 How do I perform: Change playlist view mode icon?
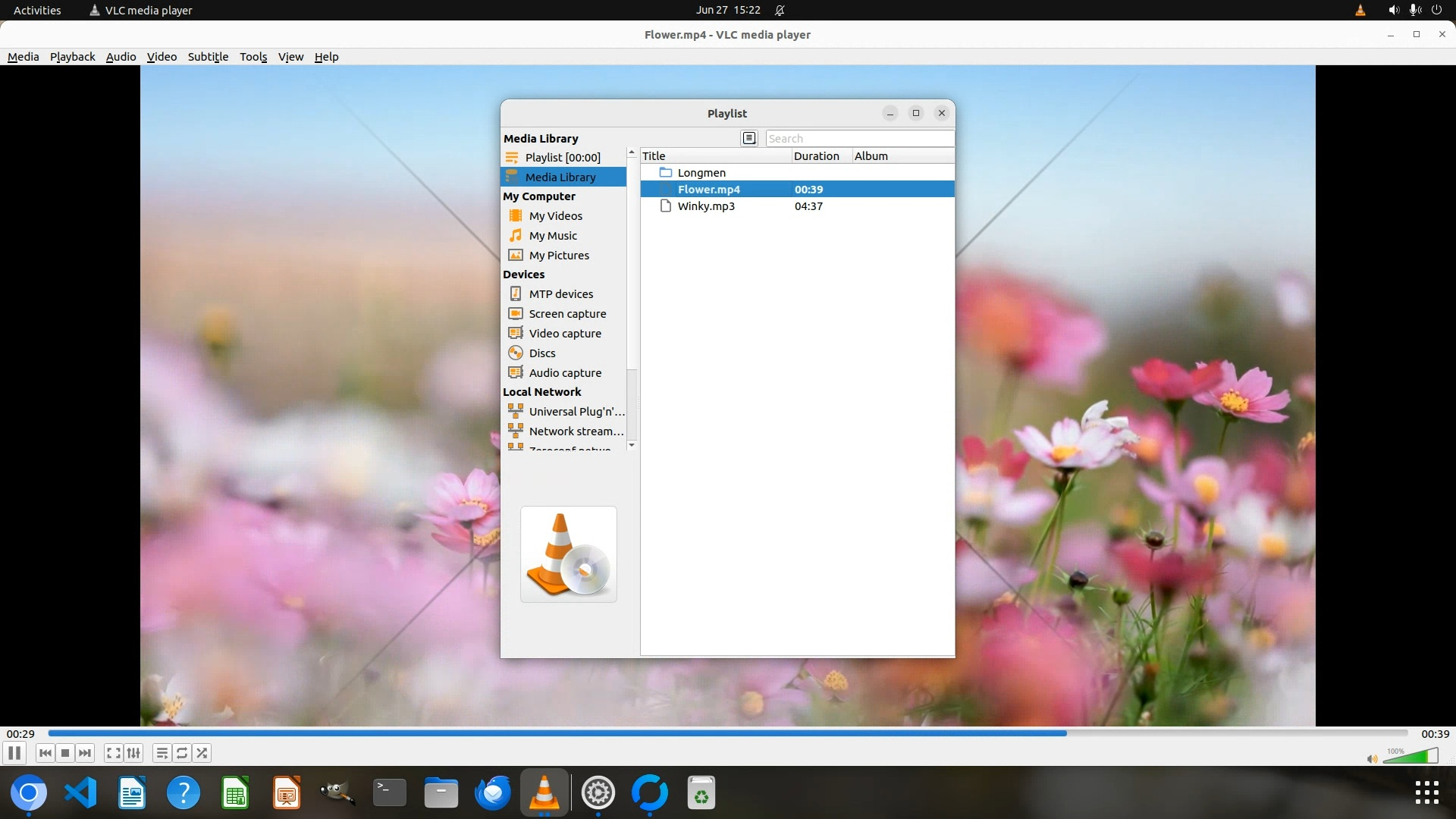click(x=749, y=138)
